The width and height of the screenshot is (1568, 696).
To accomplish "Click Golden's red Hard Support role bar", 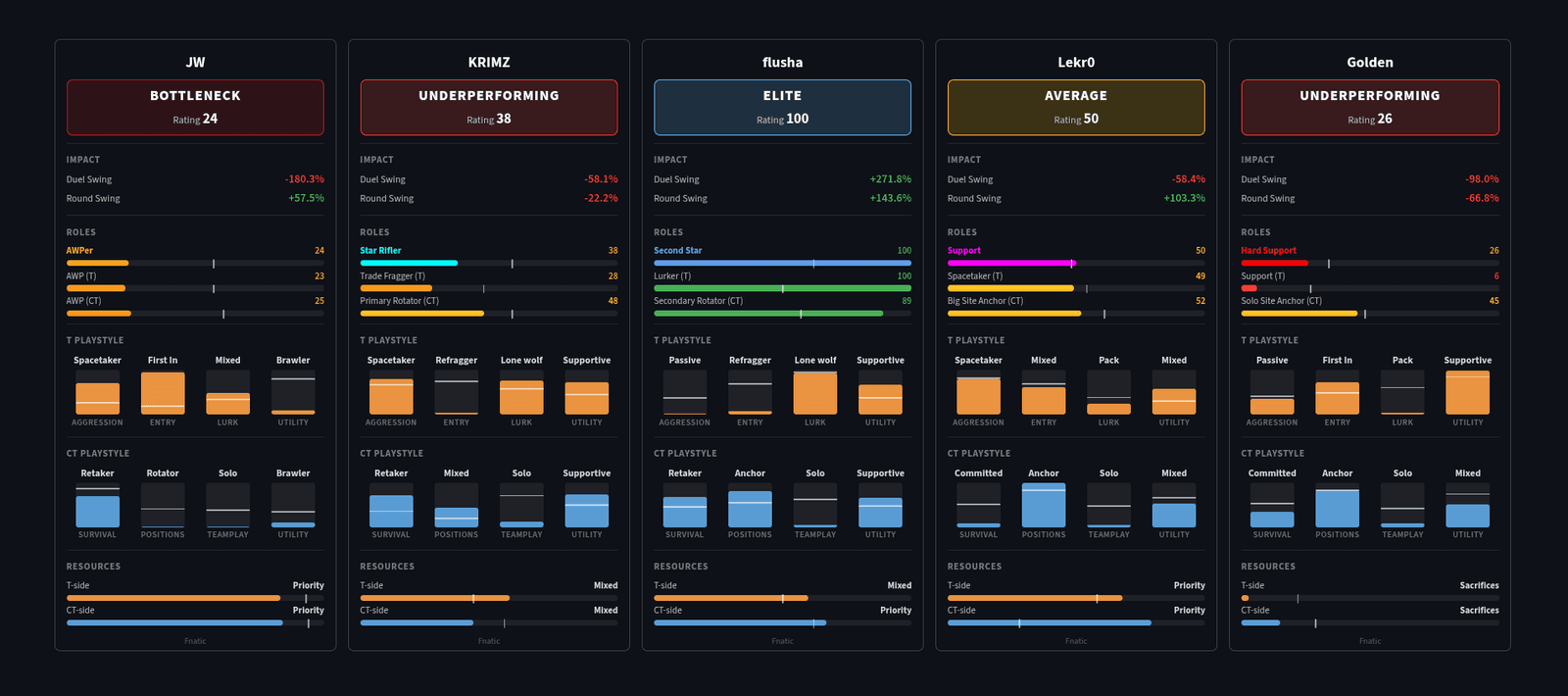I will coord(1370,263).
